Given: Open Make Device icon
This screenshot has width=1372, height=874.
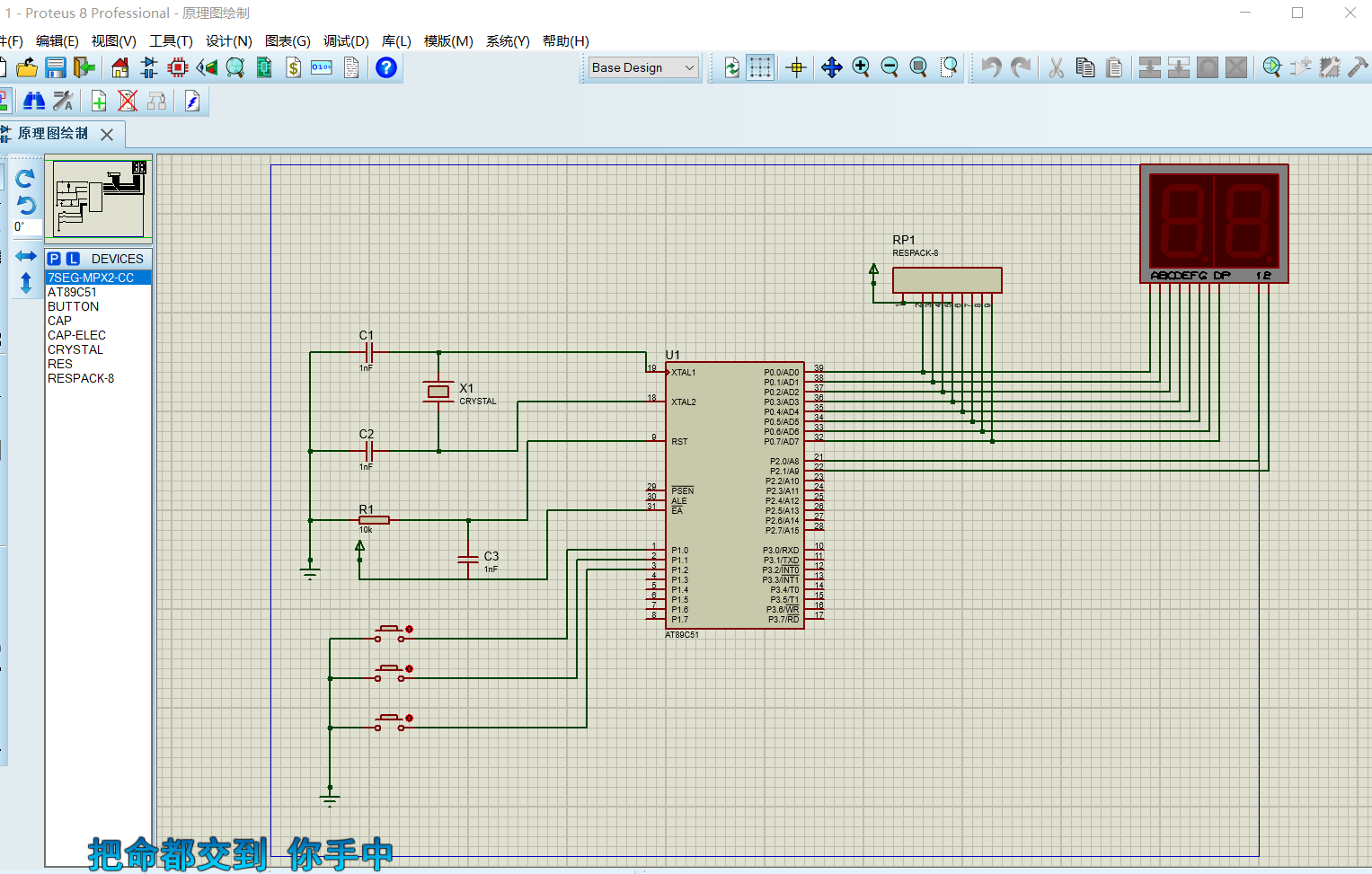Looking at the screenshot, I should tap(1301, 67).
